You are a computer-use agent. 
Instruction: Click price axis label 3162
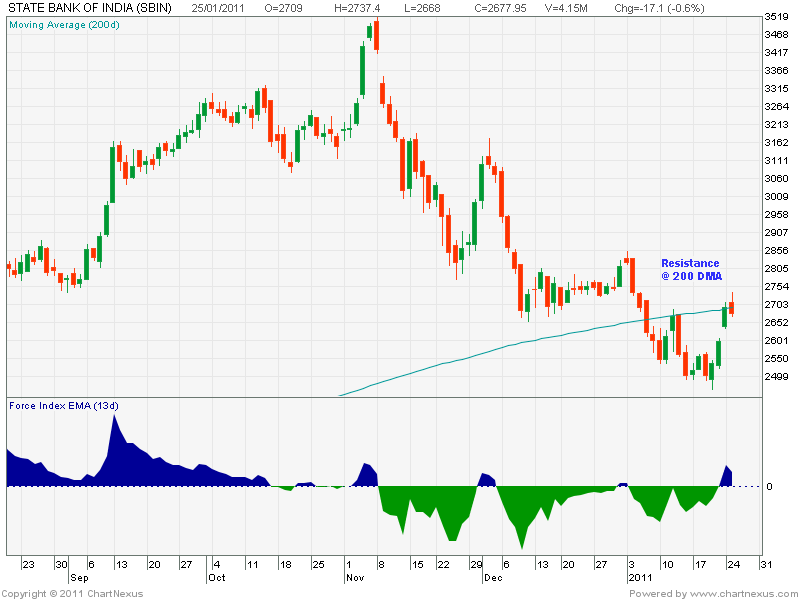[x=776, y=142]
